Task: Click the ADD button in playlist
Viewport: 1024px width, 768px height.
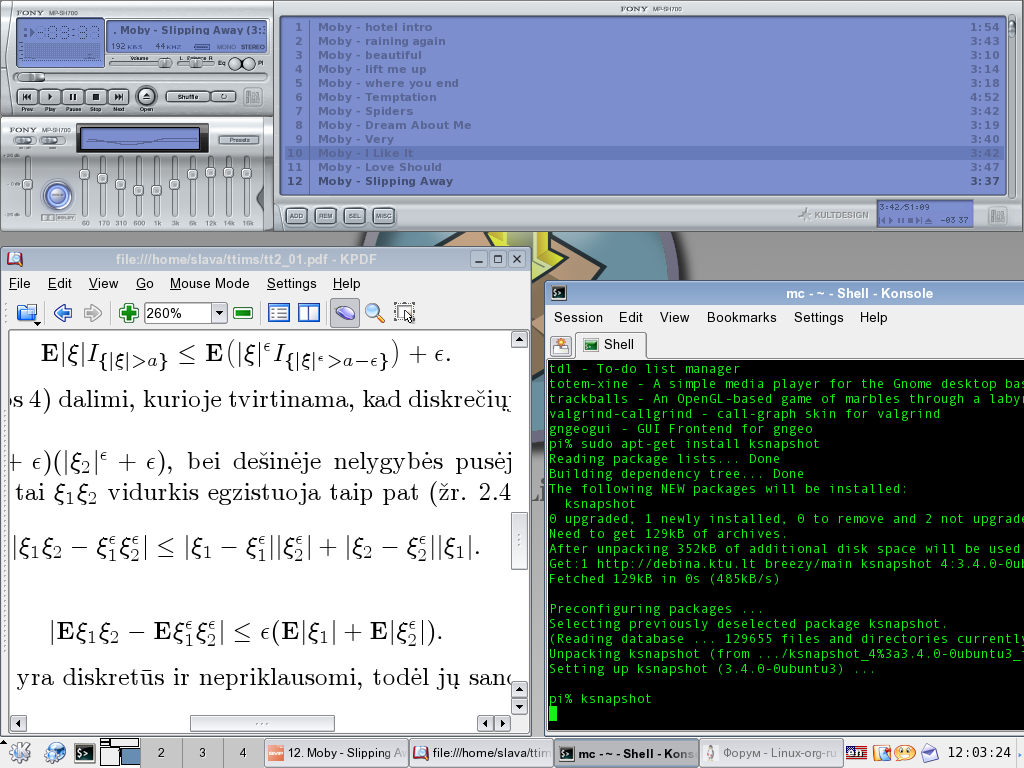Action: [296, 216]
